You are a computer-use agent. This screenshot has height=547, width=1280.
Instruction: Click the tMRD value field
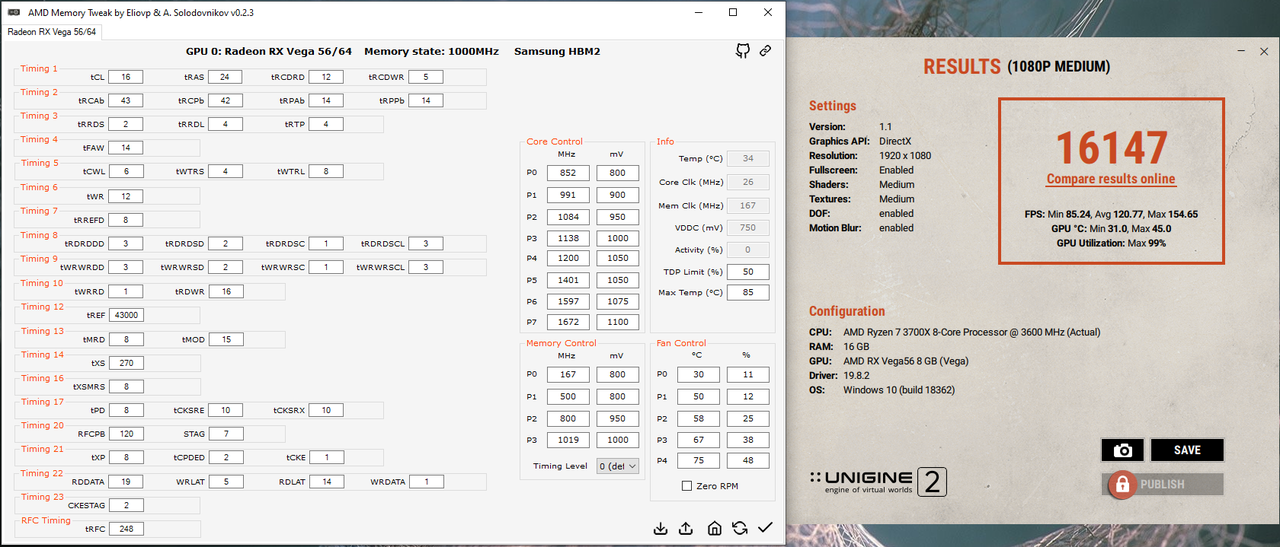coord(126,339)
